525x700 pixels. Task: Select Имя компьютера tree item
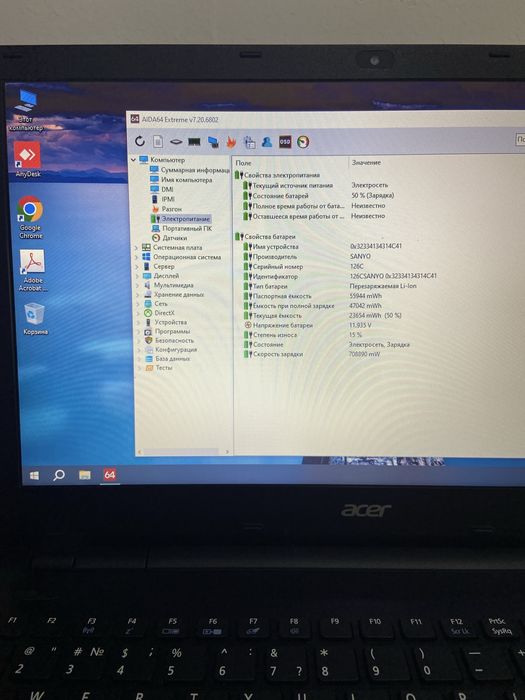pyautogui.click(x=181, y=179)
